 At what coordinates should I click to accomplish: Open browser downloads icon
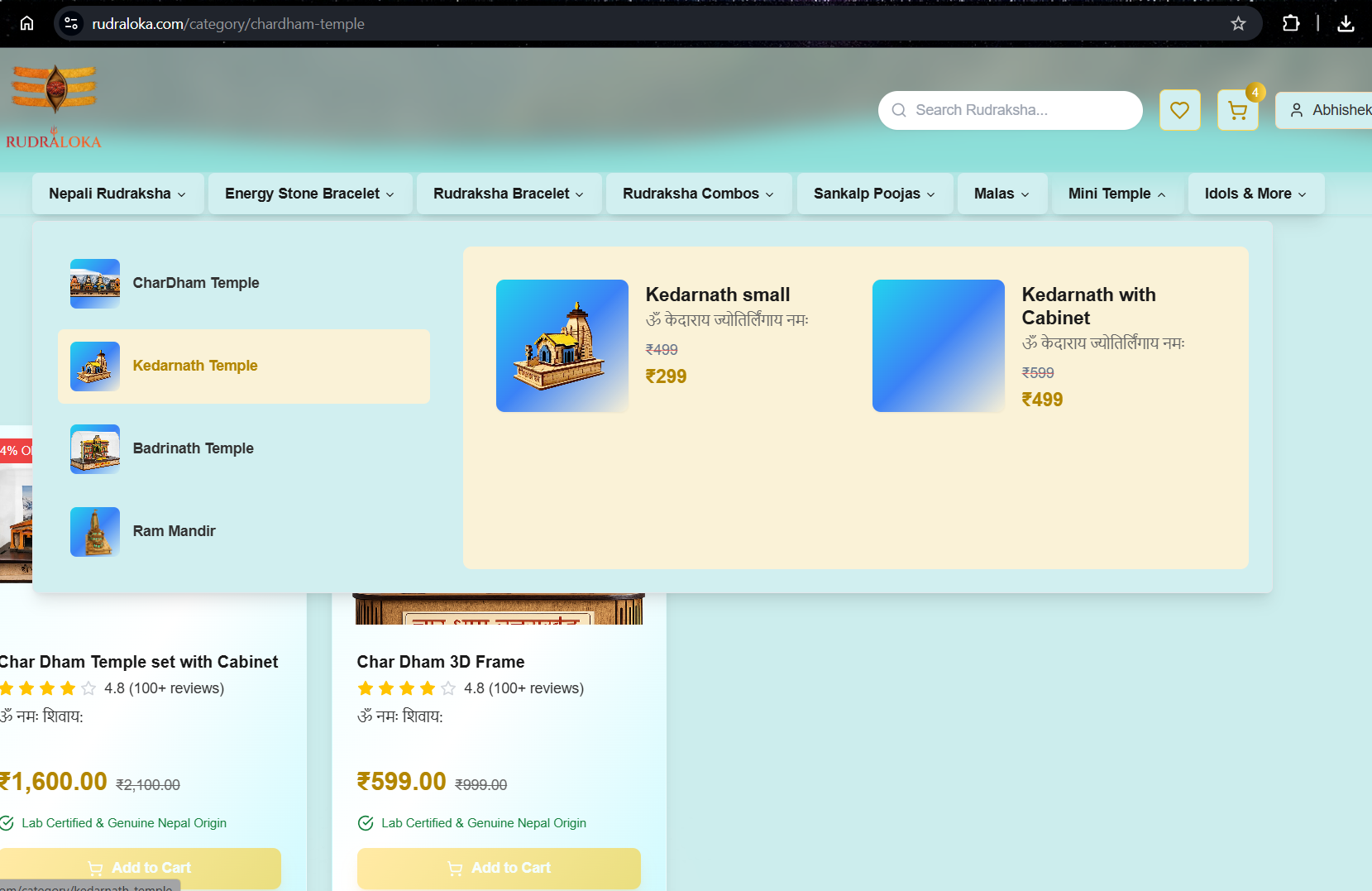[x=1346, y=23]
